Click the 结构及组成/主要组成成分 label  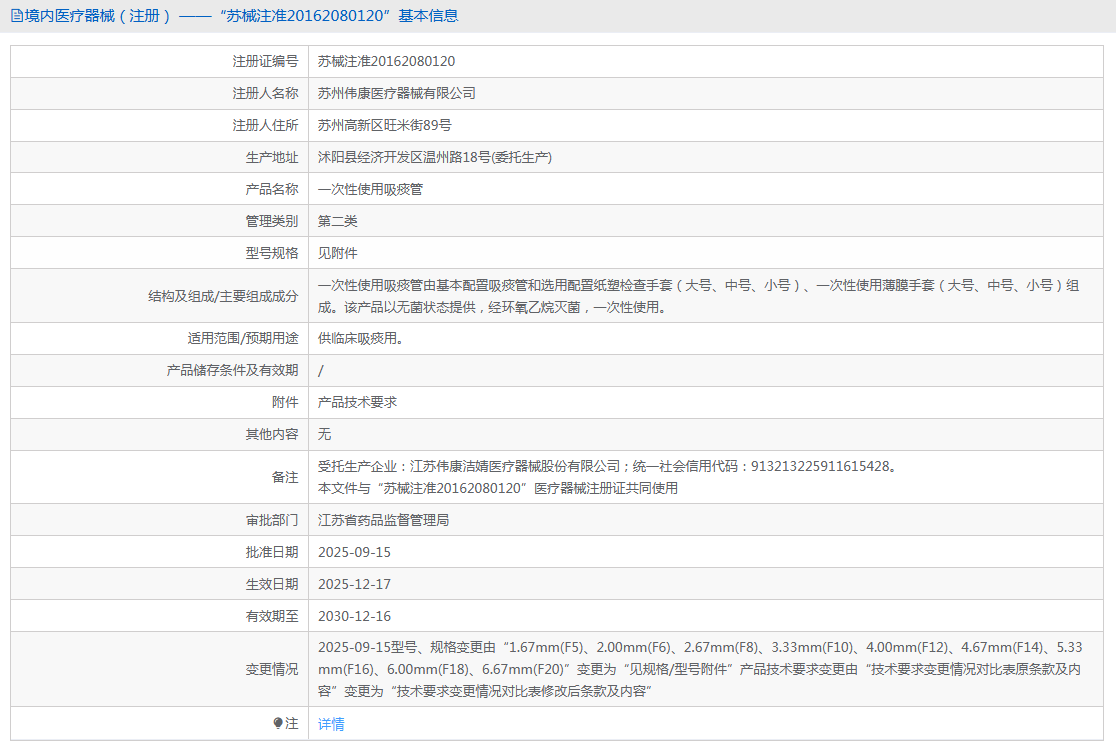pyautogui.click(x=223, y=296)
